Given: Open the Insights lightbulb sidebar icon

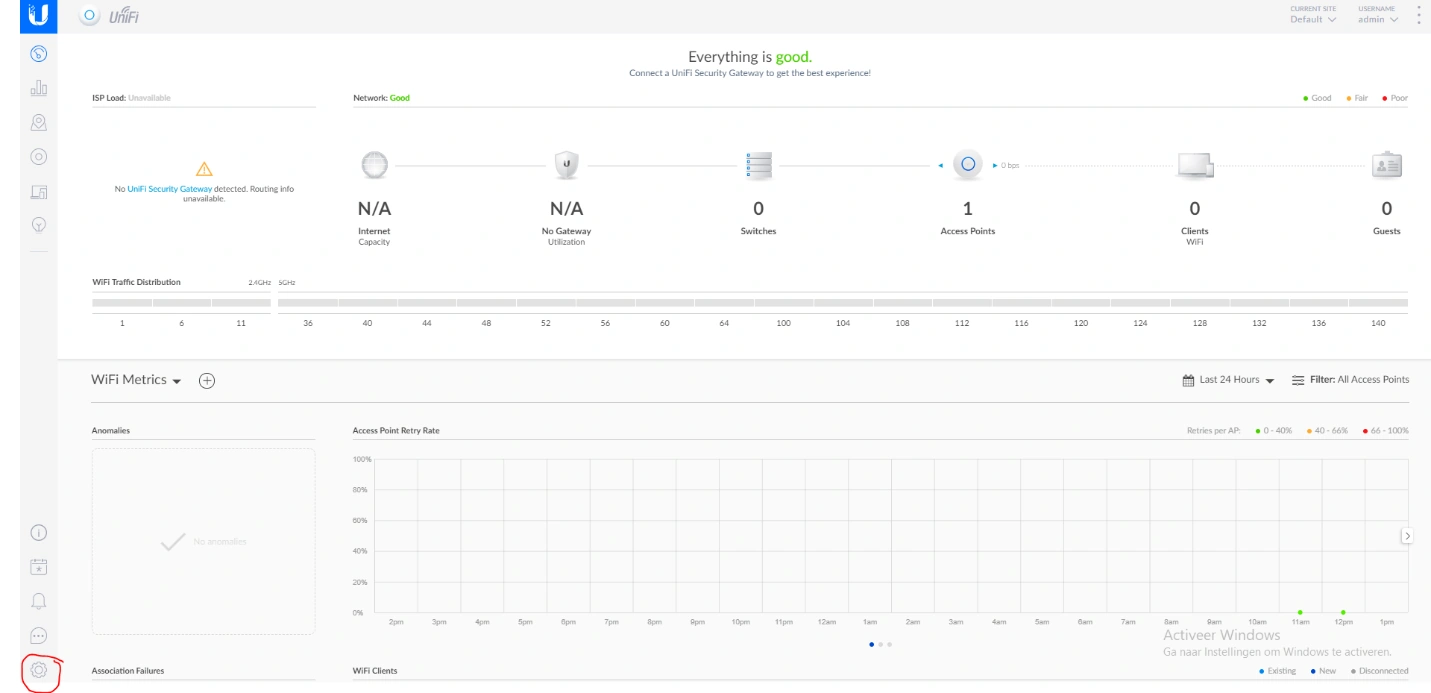Looking at the screenshot, I should coord(39,225).
